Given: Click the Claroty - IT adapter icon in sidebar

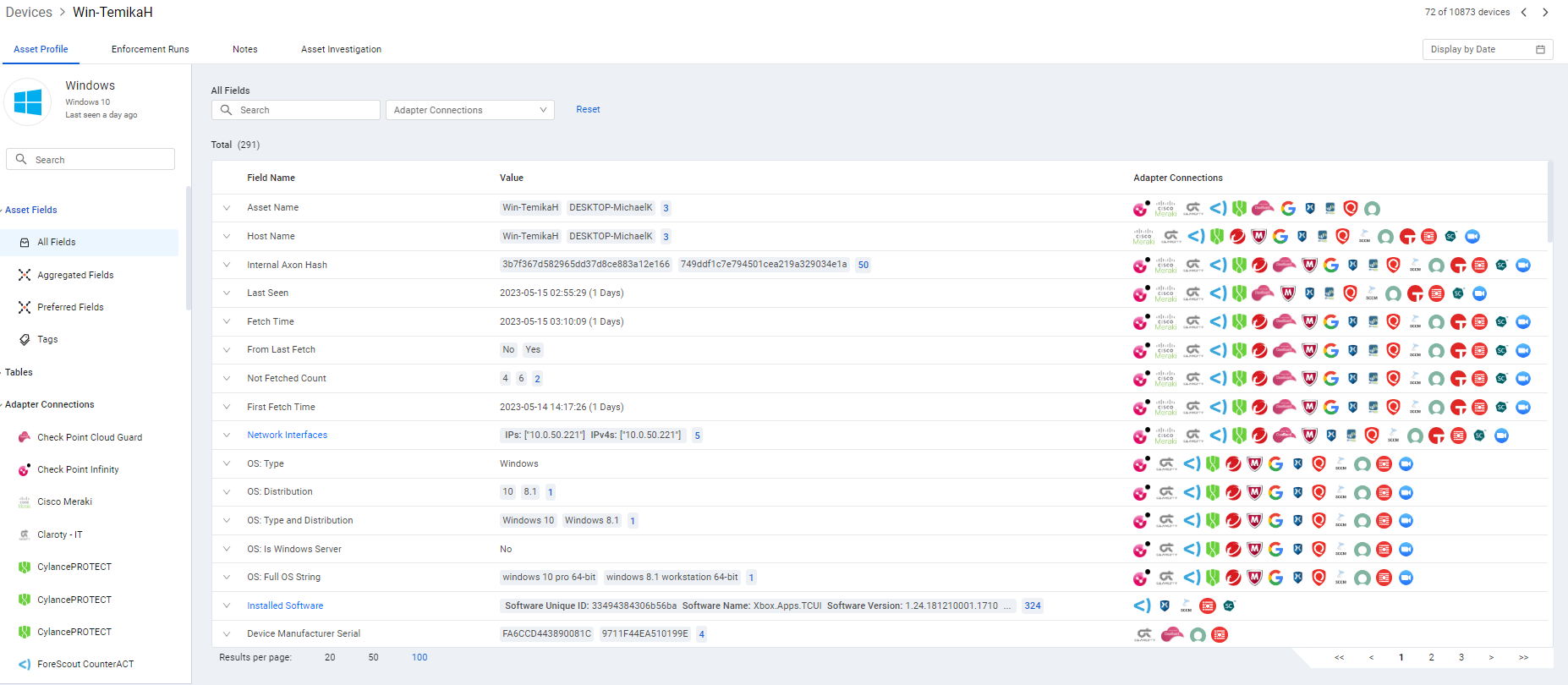Looking at the screenshot, I should pos(25,534).
